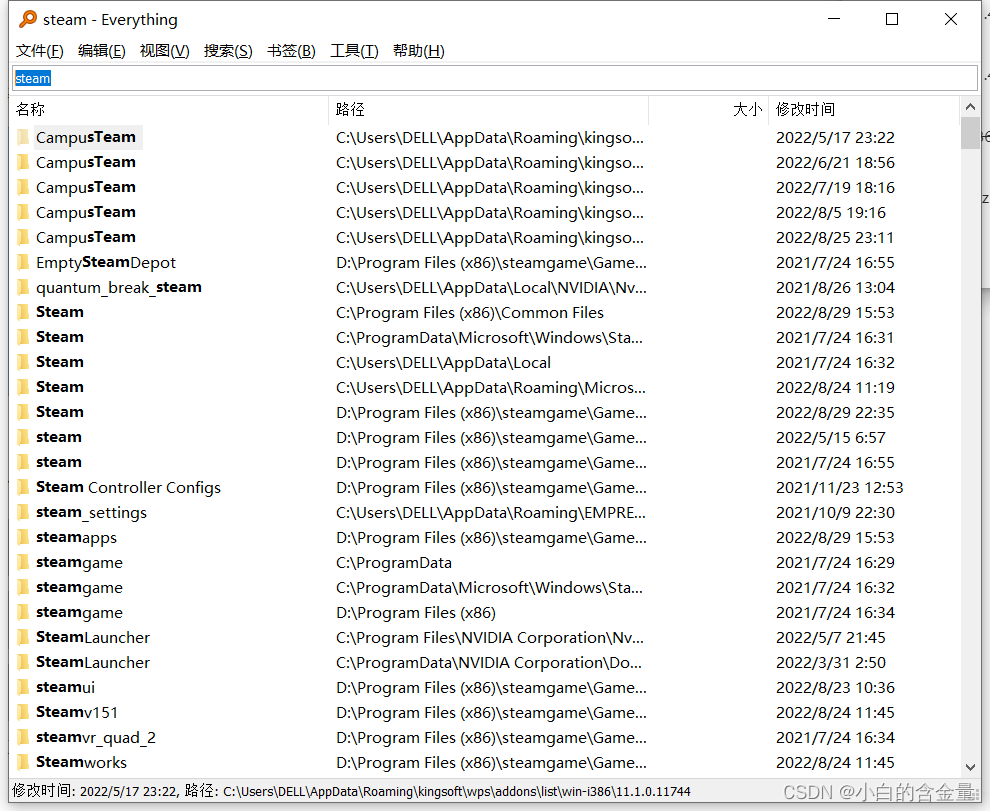Open the 帮助(H) menu
This screenshot has width=990, height=811.
(x=419, y=51)
